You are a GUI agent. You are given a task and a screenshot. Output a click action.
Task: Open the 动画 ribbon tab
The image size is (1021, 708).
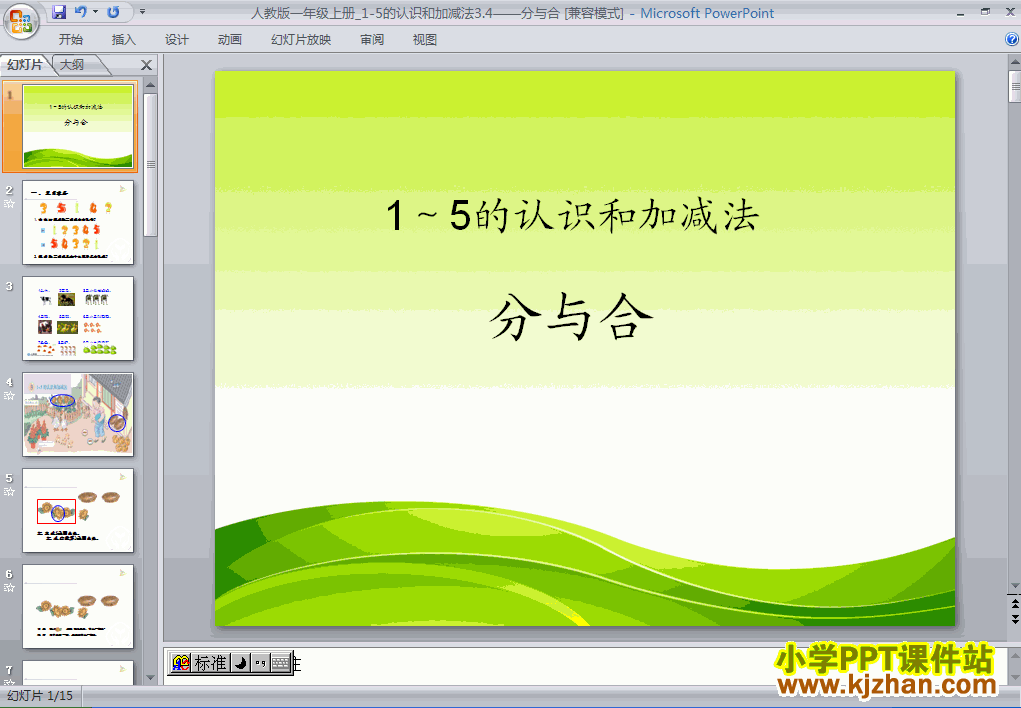[229, 40]
